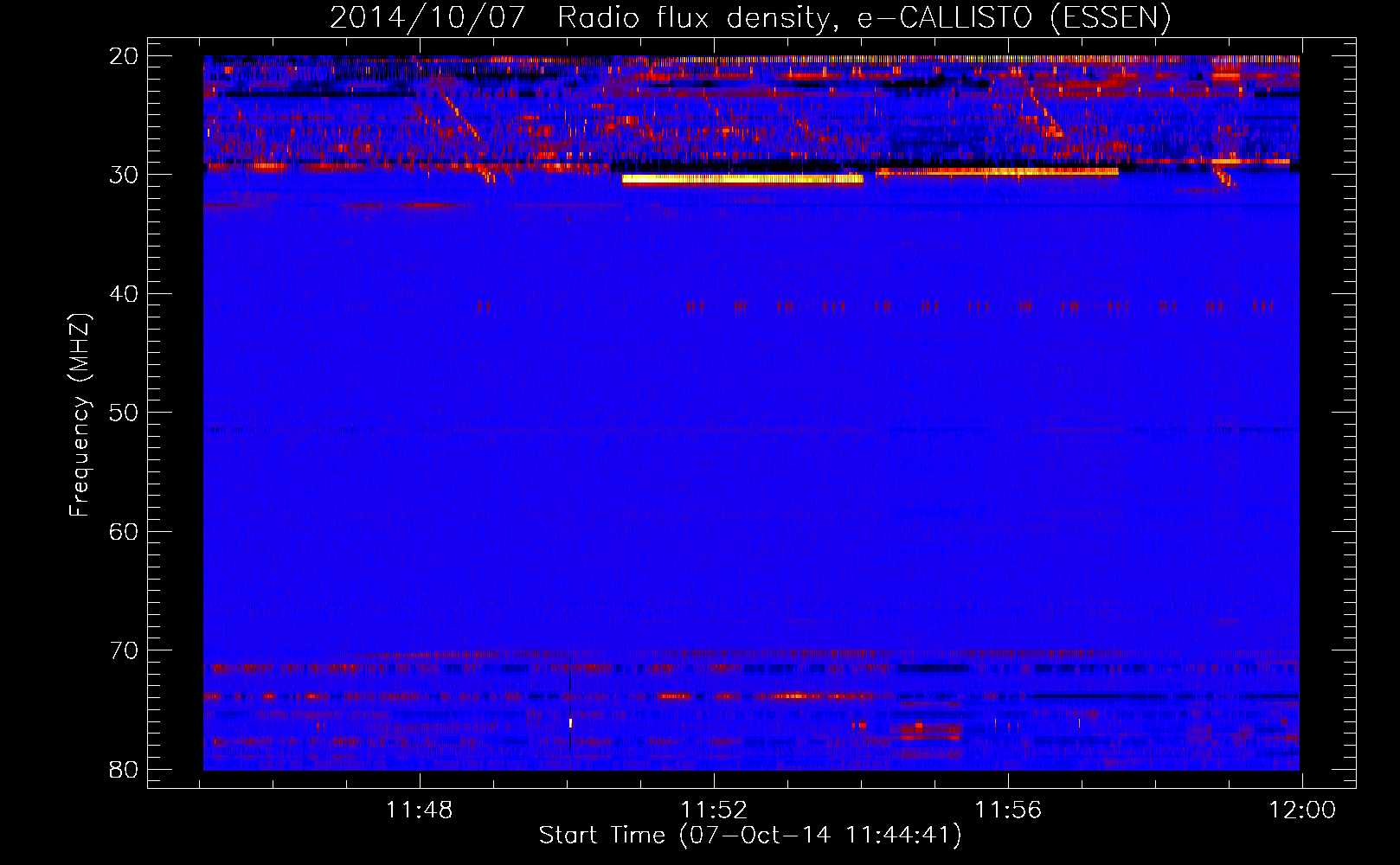Click the frequency tick label "80"
The image size is (1400, 865).
pyautogui.click(x=124, y=769)
